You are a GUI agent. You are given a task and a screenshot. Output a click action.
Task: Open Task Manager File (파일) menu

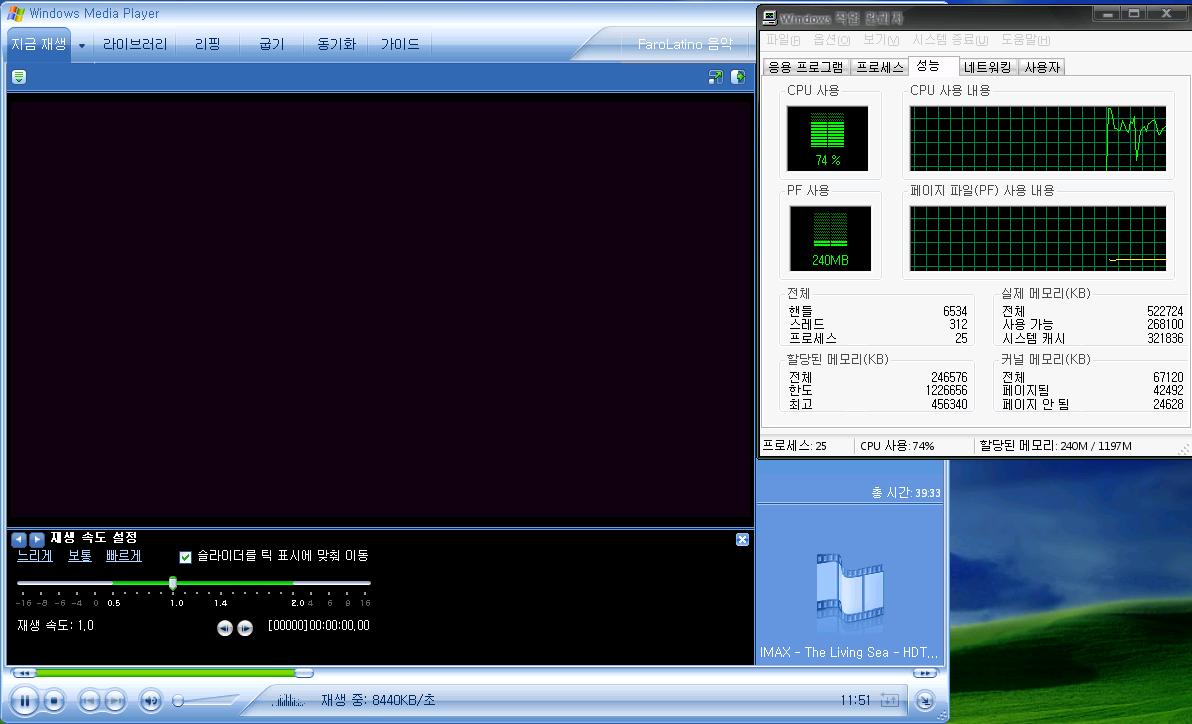[x=782, y=40]
